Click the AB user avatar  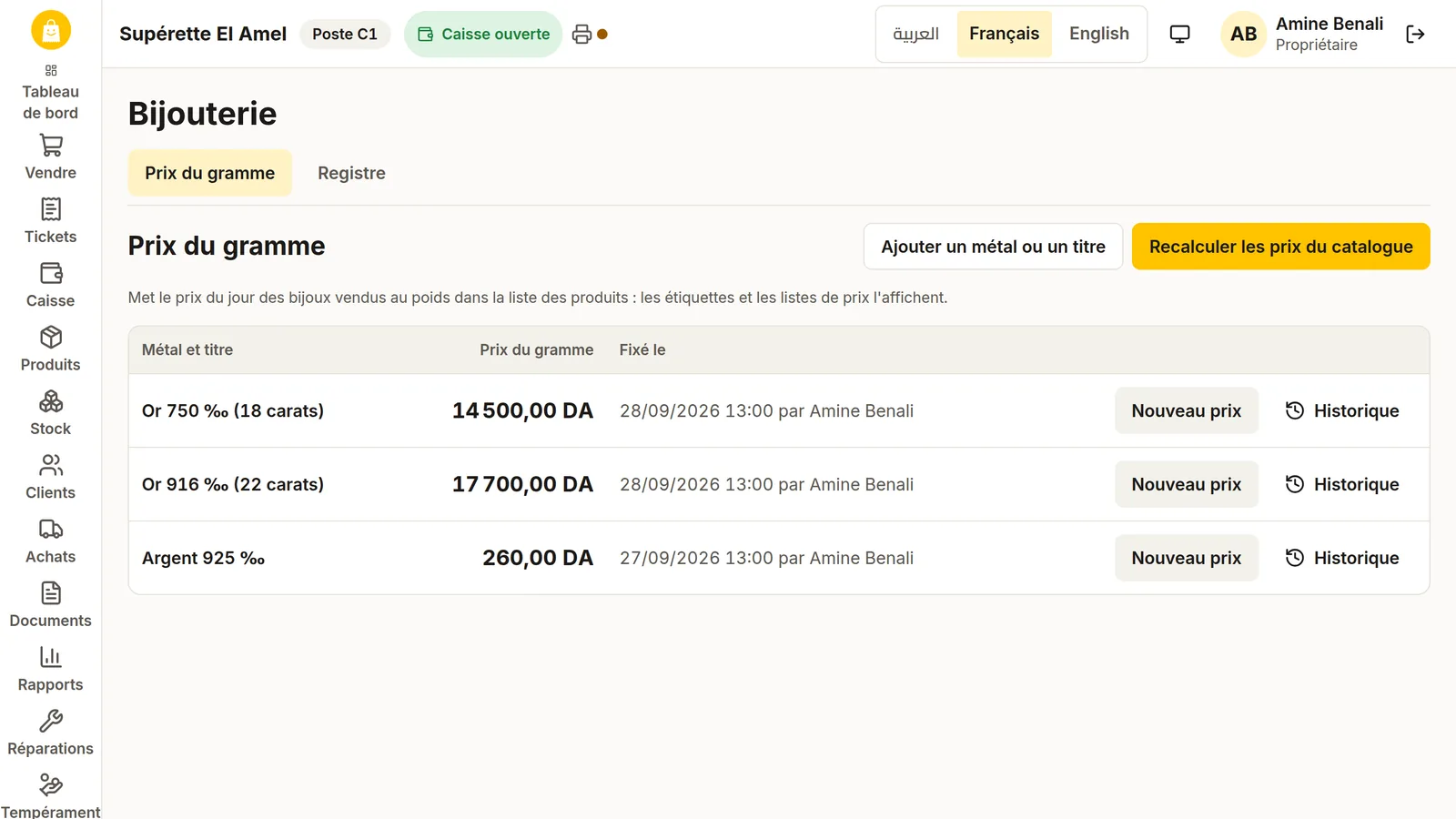(x=1243, y=35)
